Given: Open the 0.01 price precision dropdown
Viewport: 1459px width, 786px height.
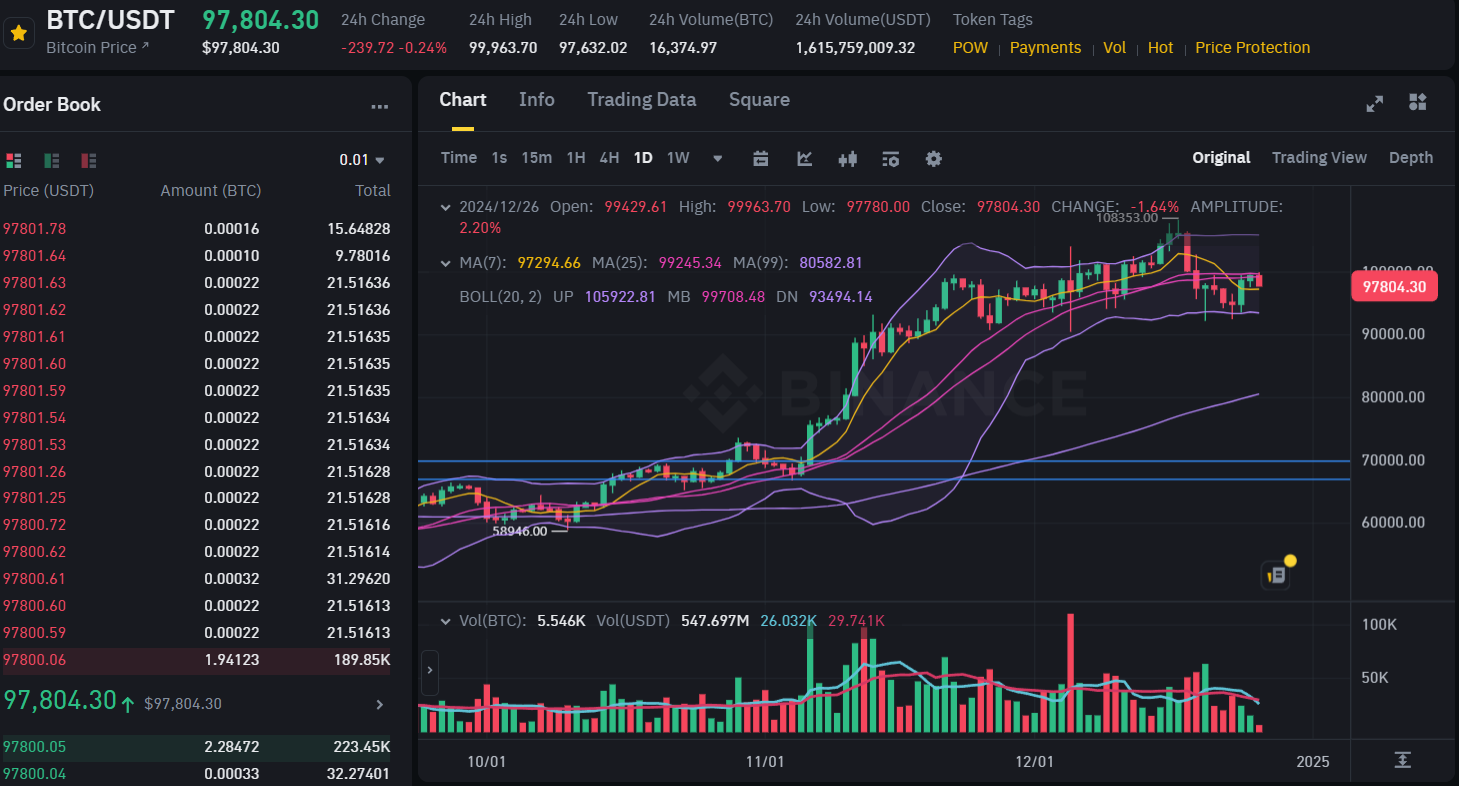Looking at the screenshot, I should (x=362, y=160).
